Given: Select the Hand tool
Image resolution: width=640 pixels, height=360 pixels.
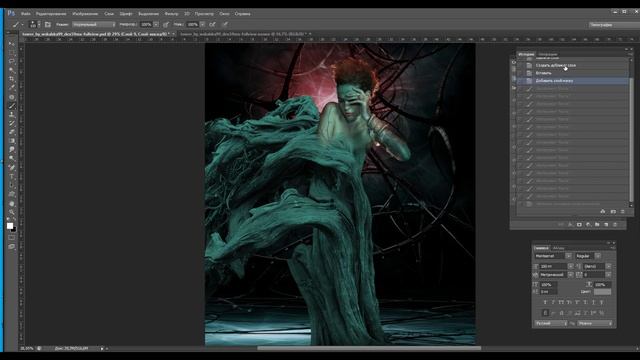Looking at the screenshot, I should 12,203.
